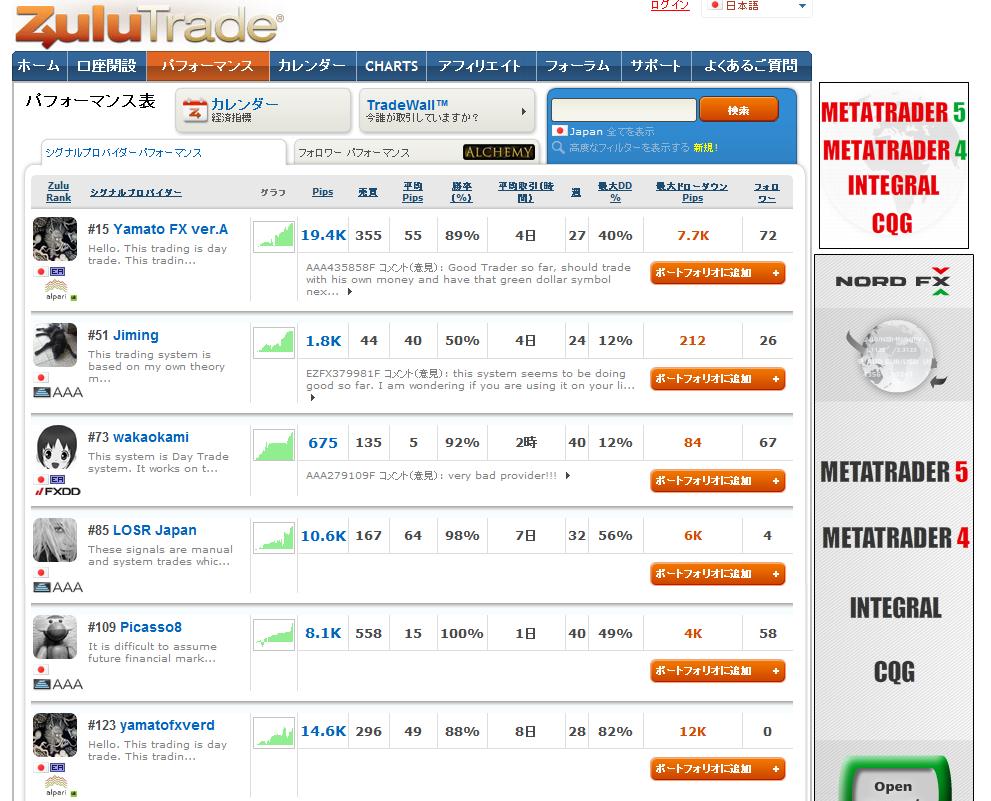Open カレンダー navigation menu
The height and width of the screenshot is (801, 991).
click(x=312, y=66)
